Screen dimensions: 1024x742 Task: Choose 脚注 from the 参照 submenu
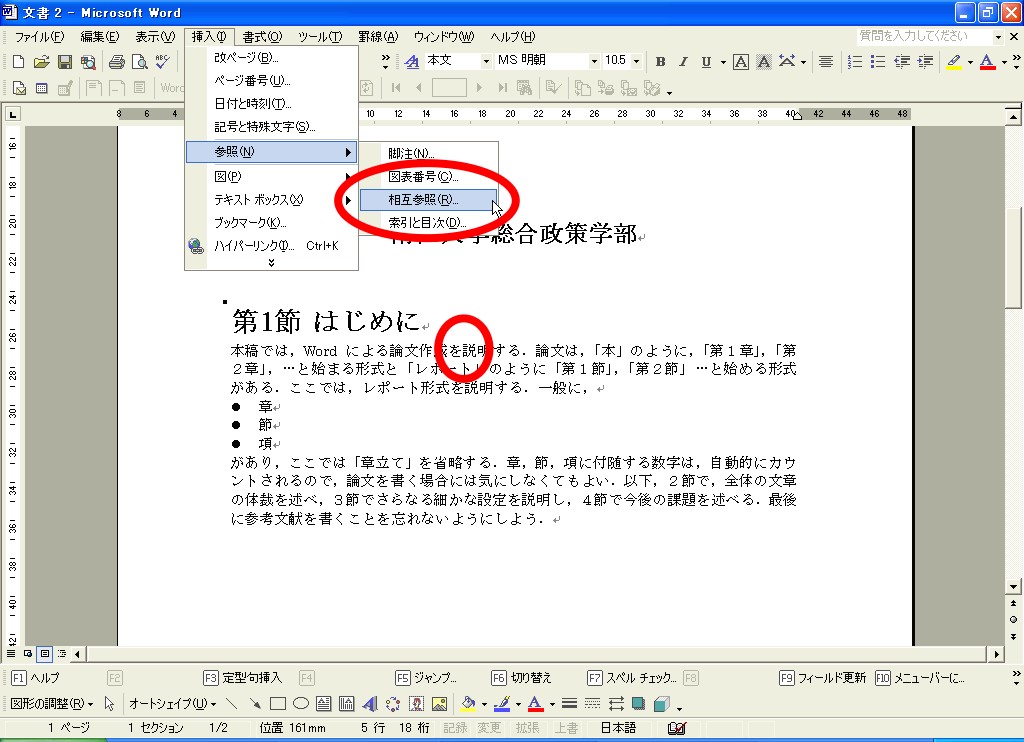tap(428, 153)
